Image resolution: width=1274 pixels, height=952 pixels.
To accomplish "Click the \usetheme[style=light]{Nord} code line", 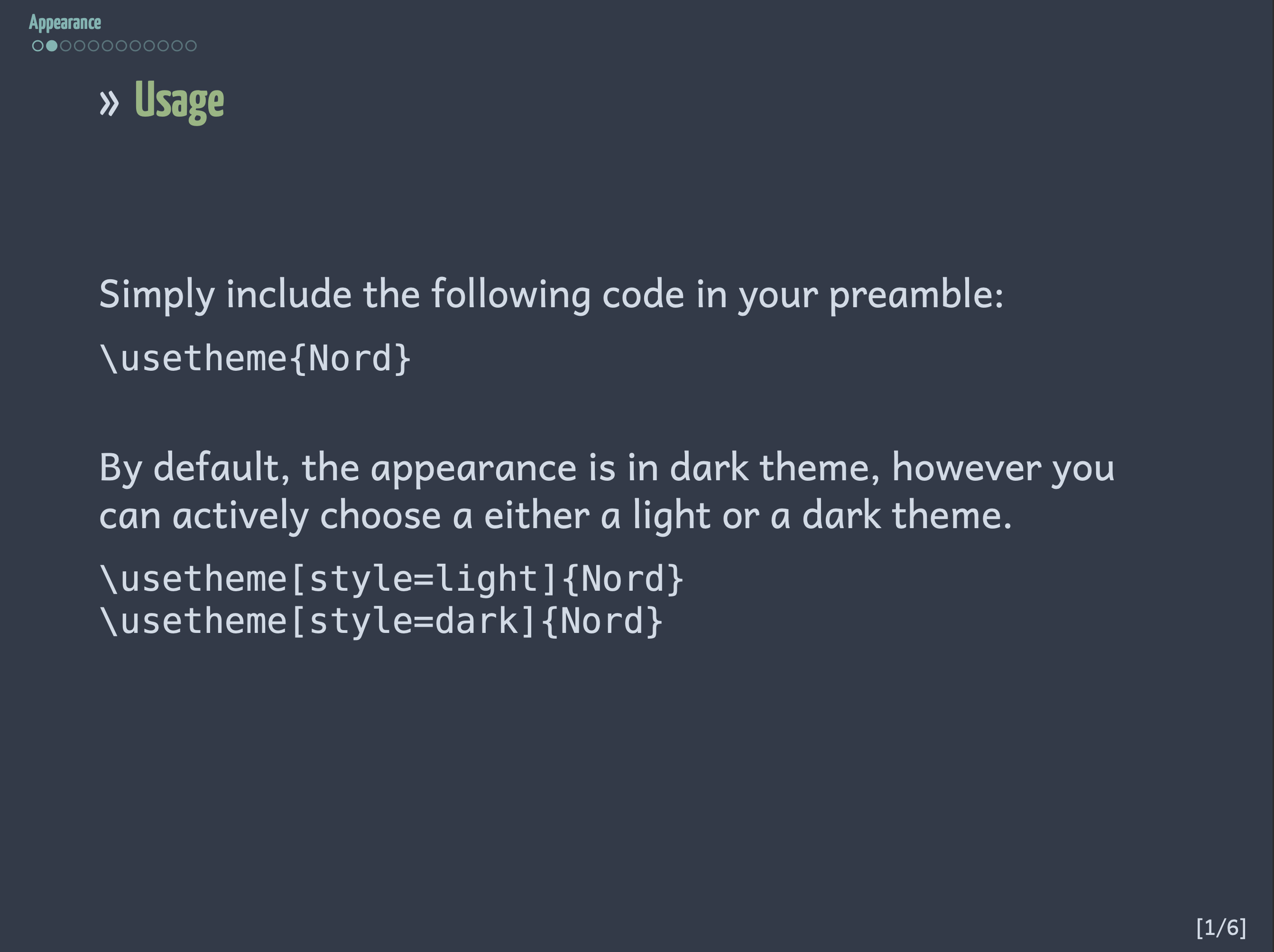I will (x=392, y=578).
